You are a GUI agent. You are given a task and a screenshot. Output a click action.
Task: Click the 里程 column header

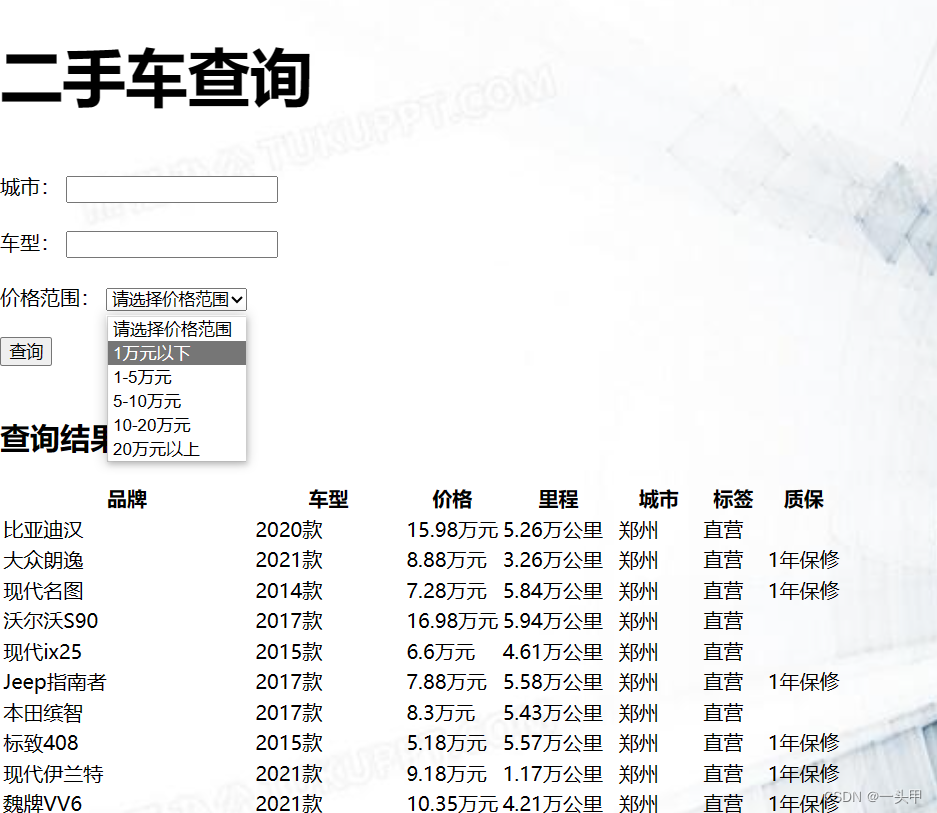pos(558,499)
